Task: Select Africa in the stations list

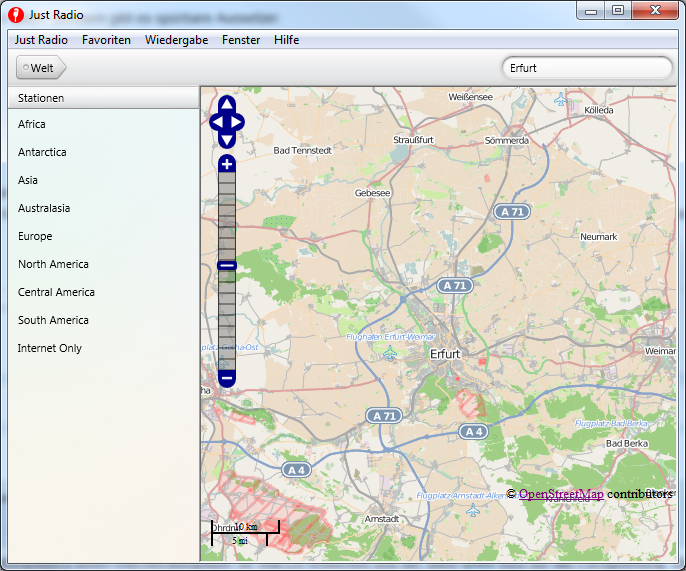Action: pyautogui.click(x=104, y=124)
